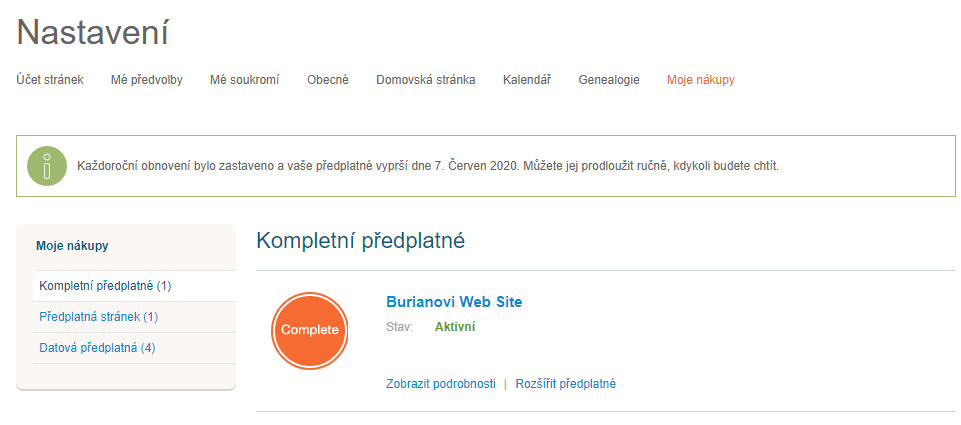Click the Moje nákupy sidebar heading
Image resolution: width=961 pixels, height=425 pixels.
72,245
